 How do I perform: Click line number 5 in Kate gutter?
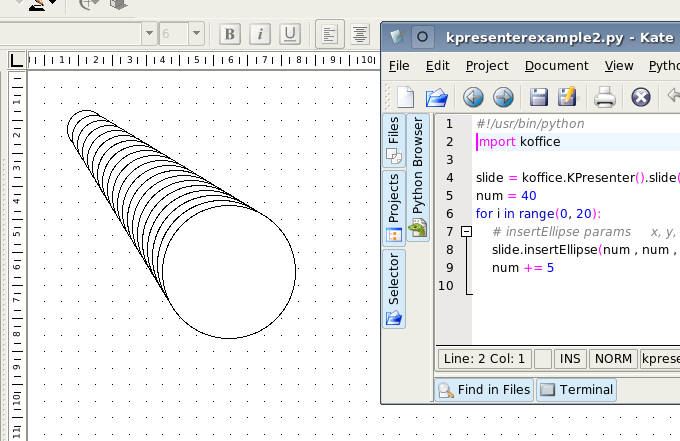(x=449, y=196)
